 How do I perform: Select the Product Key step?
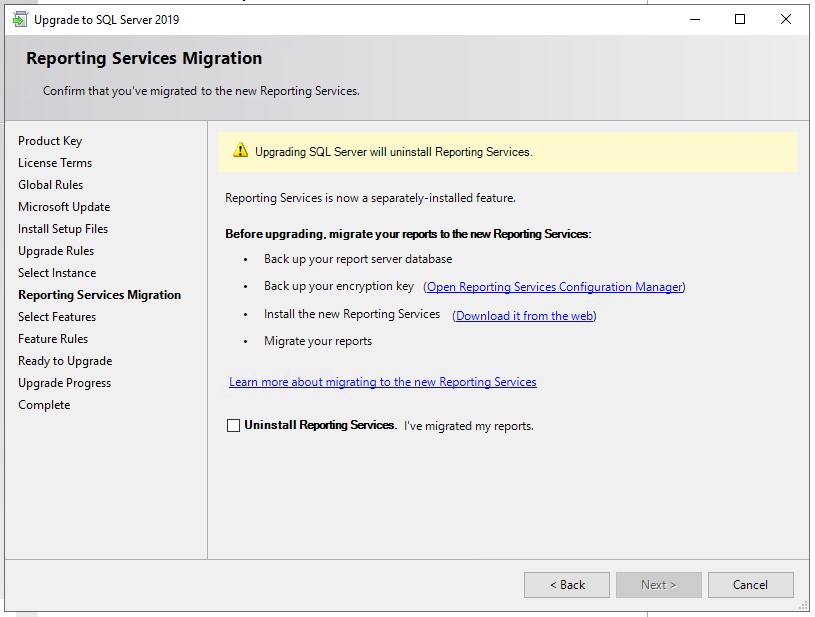50,141
